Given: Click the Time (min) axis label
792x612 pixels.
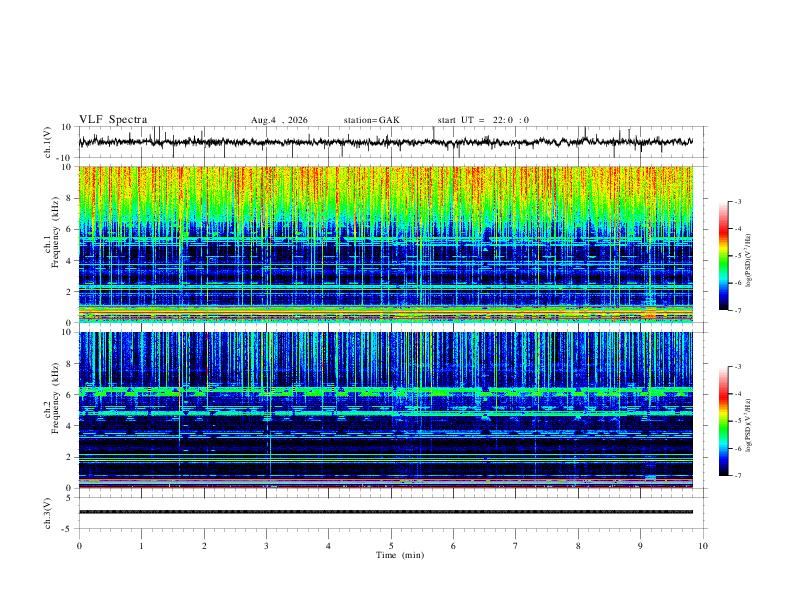Looking at the screenshot, I should pos(400,555).
